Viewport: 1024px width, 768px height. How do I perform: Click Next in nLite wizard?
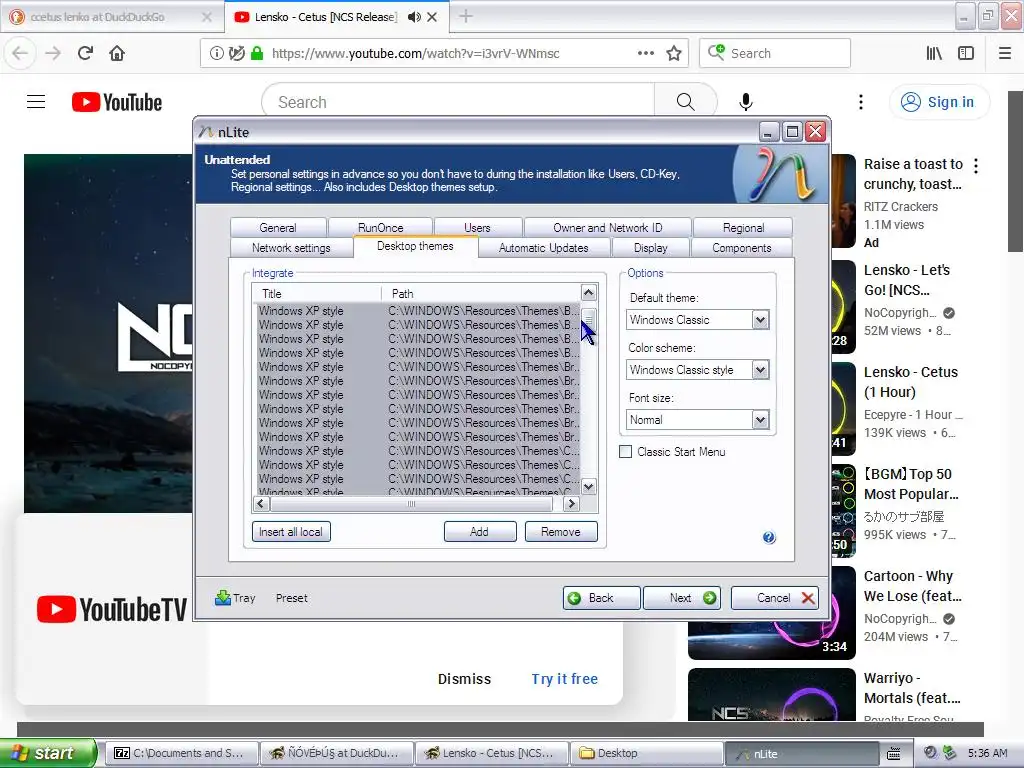(682, 598)
